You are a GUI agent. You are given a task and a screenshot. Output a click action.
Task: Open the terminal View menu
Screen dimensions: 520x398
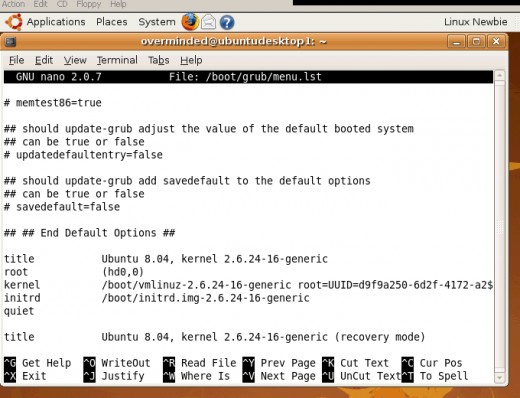[x=75, y=60]
